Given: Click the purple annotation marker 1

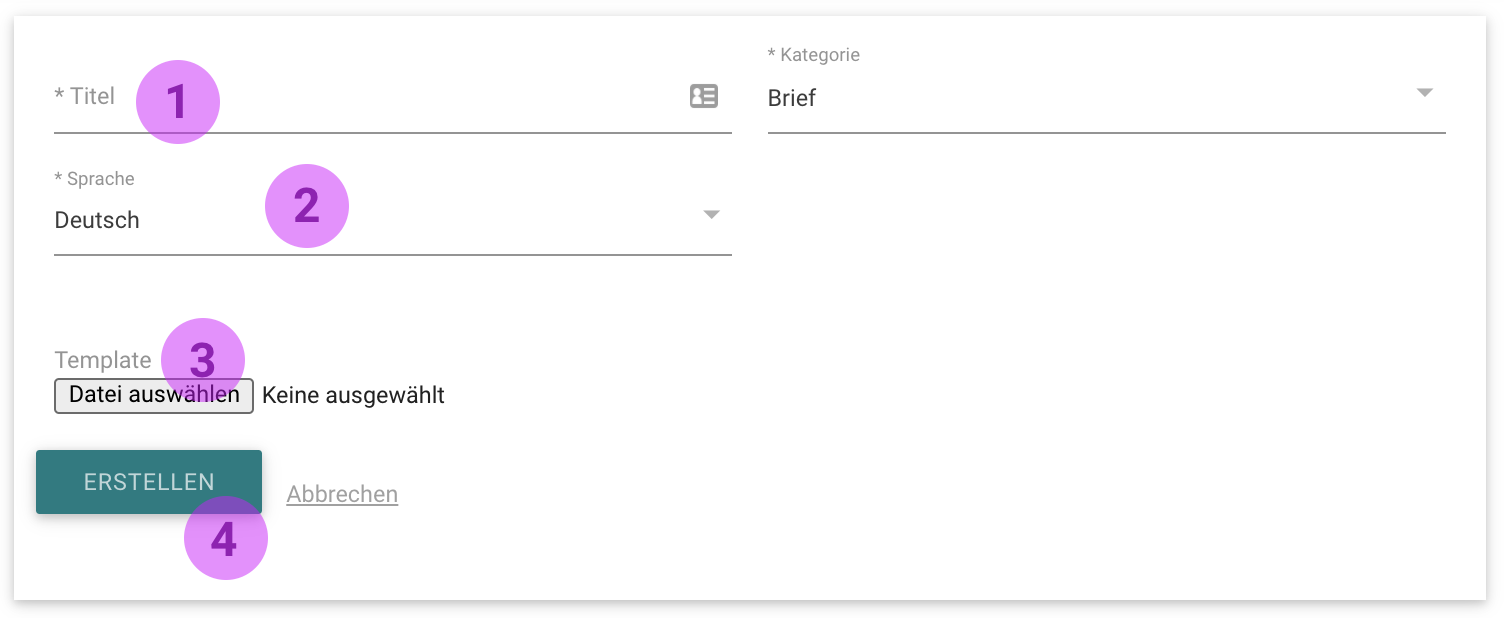Looking at the screenshot, I should (x=177, y=102).
